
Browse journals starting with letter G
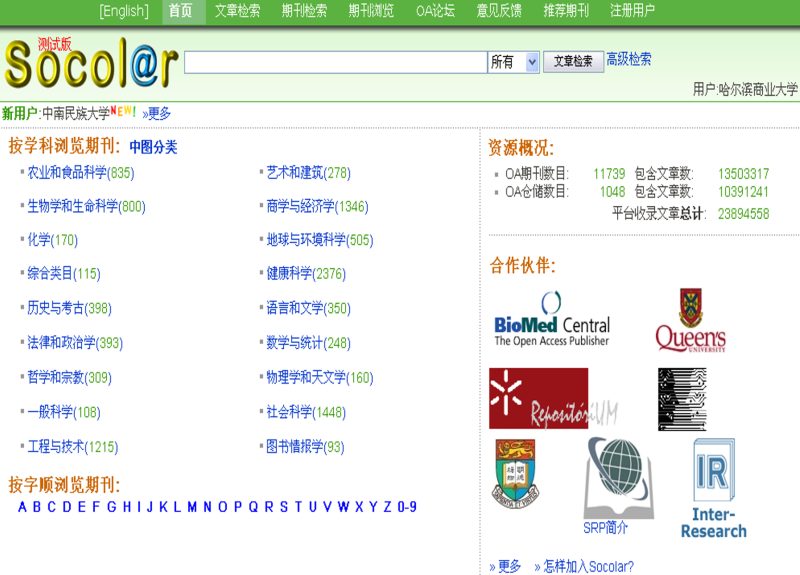click(112, 507)
